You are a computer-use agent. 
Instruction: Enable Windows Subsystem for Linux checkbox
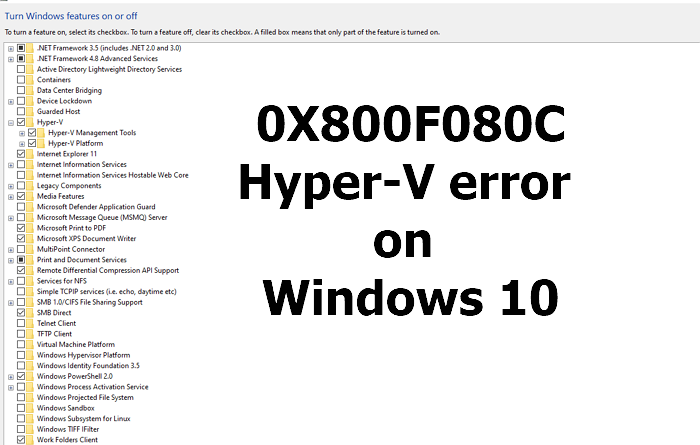[21, 419]
